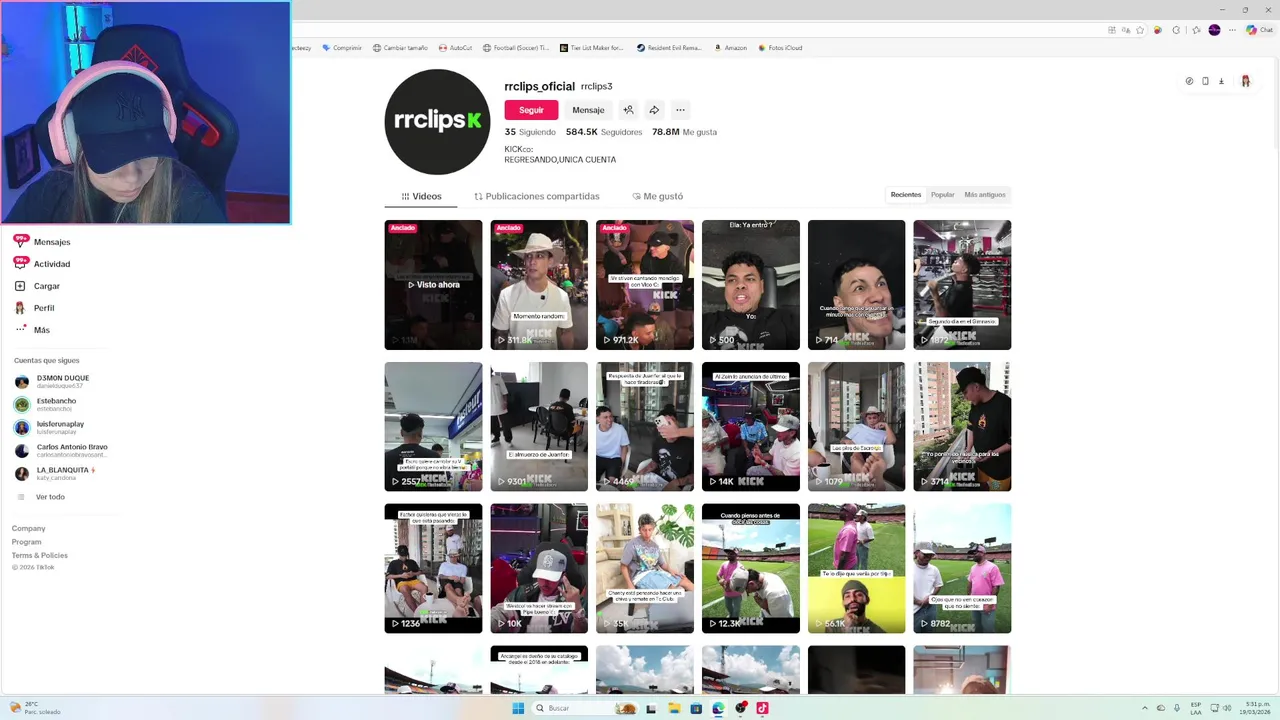1280x720 pixels.
Task: Select the Más antiguos sort option
Action: pos(985,195)
